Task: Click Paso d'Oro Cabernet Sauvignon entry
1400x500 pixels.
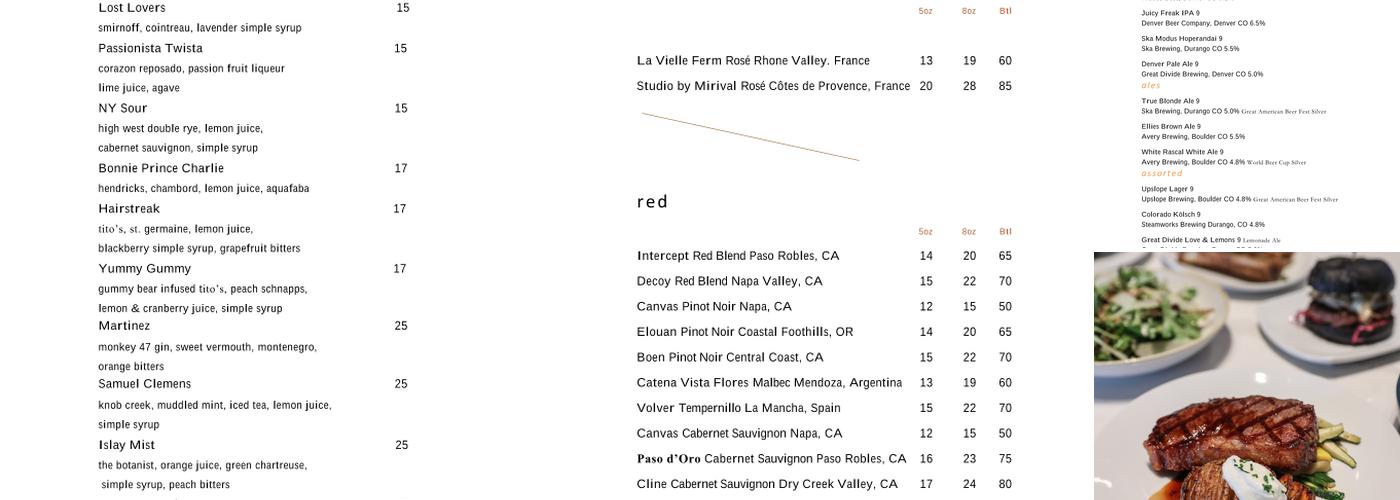Action: click(771, 459)
